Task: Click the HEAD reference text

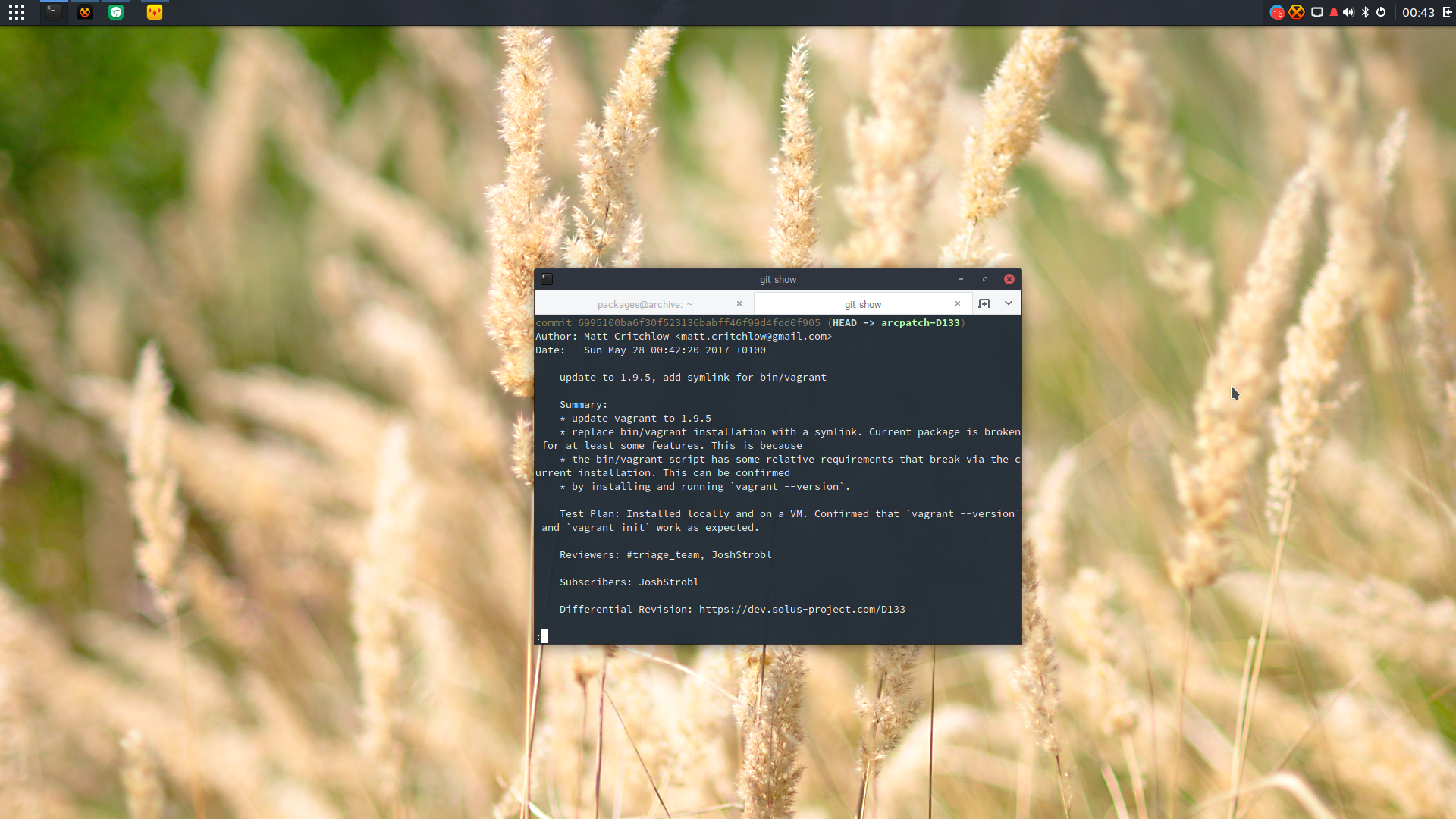Action: coord(845,322)
